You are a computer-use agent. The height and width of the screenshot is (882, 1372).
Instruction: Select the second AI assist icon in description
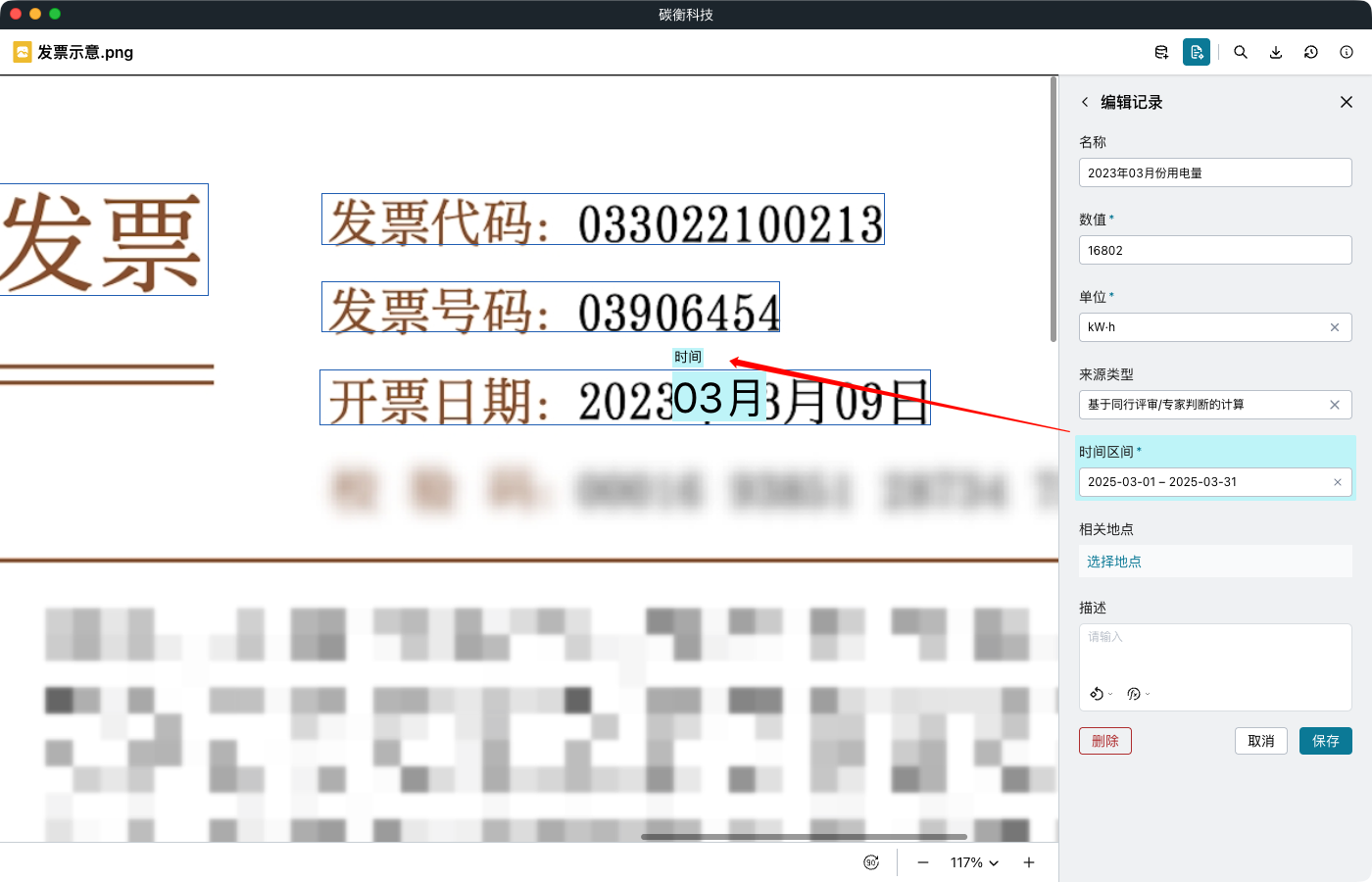[1132, 693]
